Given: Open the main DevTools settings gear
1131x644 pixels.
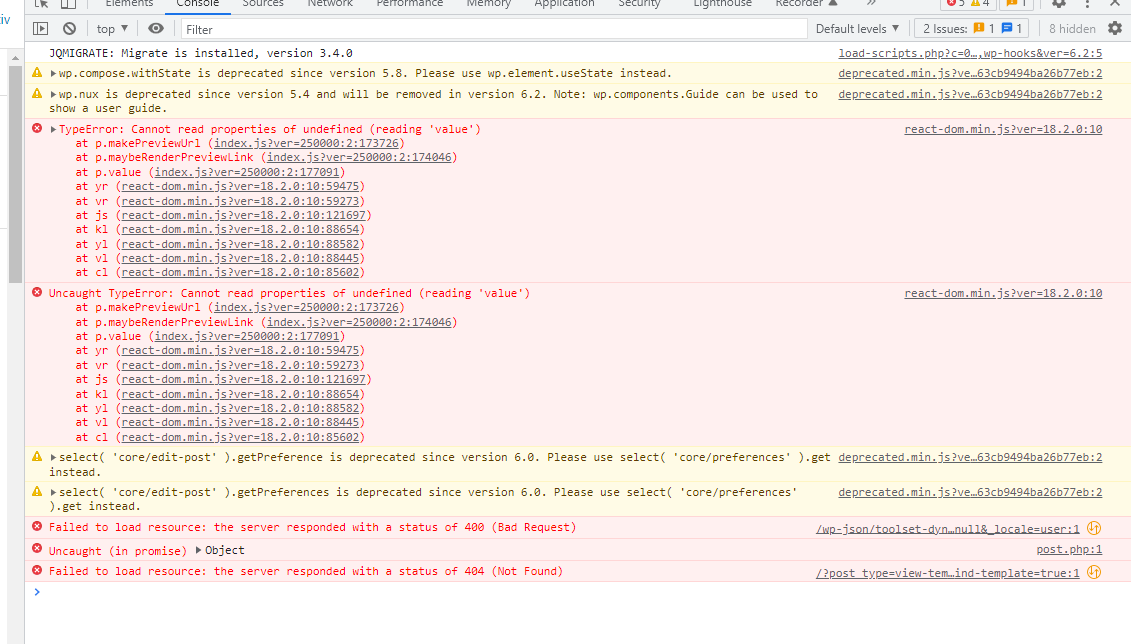Looking at the screenshot, I should tap(1059, 5).
